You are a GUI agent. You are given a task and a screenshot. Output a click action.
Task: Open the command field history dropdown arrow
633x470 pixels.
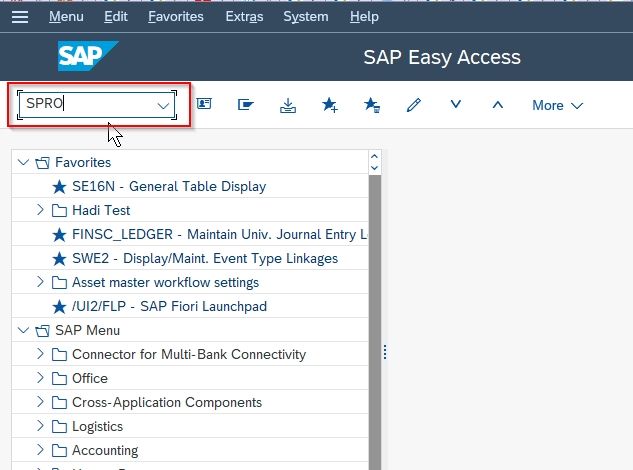point(163,106)
